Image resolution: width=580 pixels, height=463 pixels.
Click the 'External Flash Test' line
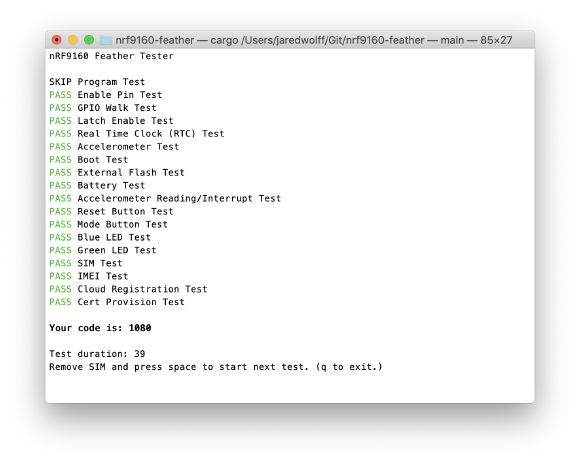coord(117,172)
